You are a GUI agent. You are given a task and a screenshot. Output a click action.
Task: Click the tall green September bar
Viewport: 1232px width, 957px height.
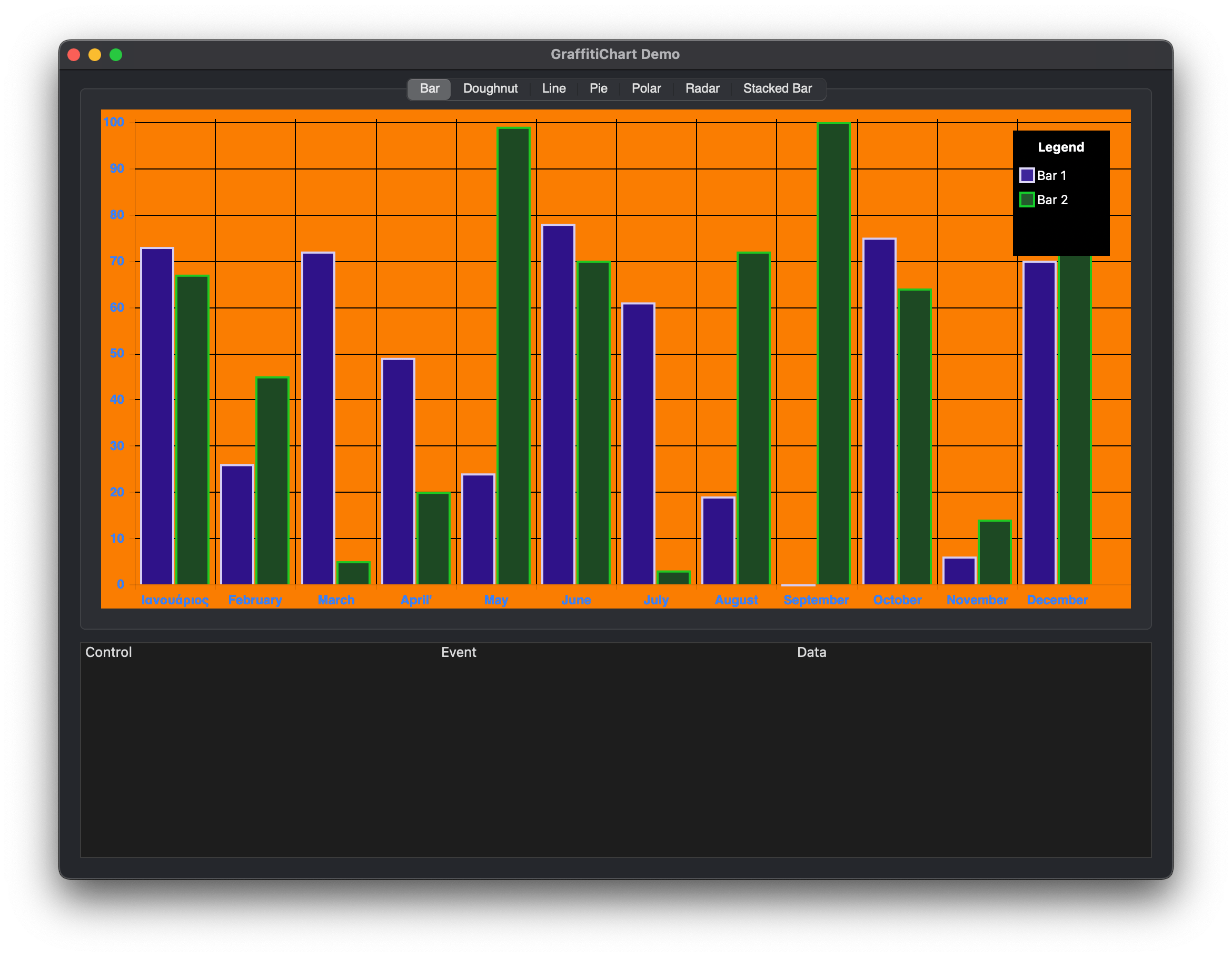click(833, 354)
